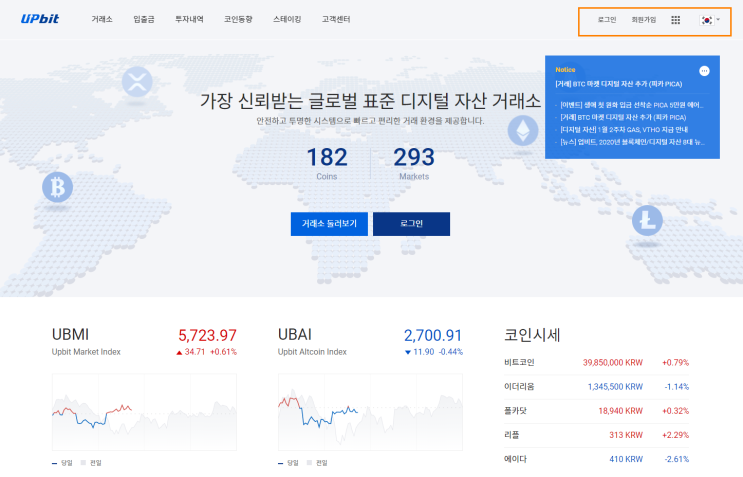Open the 스테이킹 menu
The width and height of the screenshot is (743, 477).
[287, 19]
